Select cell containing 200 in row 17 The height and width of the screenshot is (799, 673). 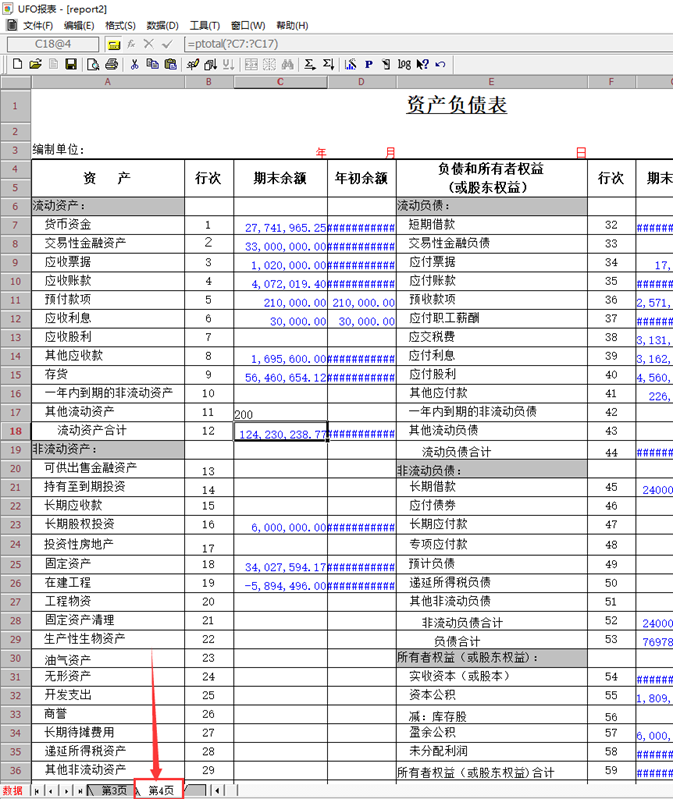point(280,412)
